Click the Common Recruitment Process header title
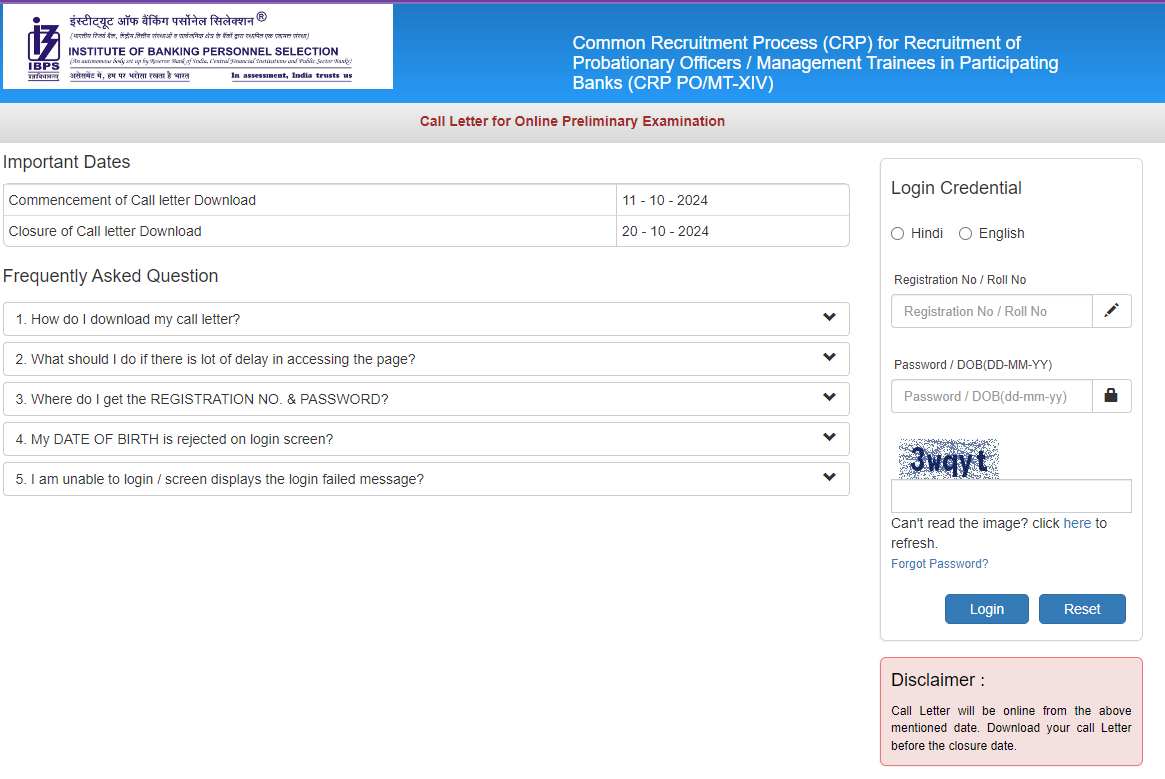Screen dimensions: 1165x779 coord(815,62)
